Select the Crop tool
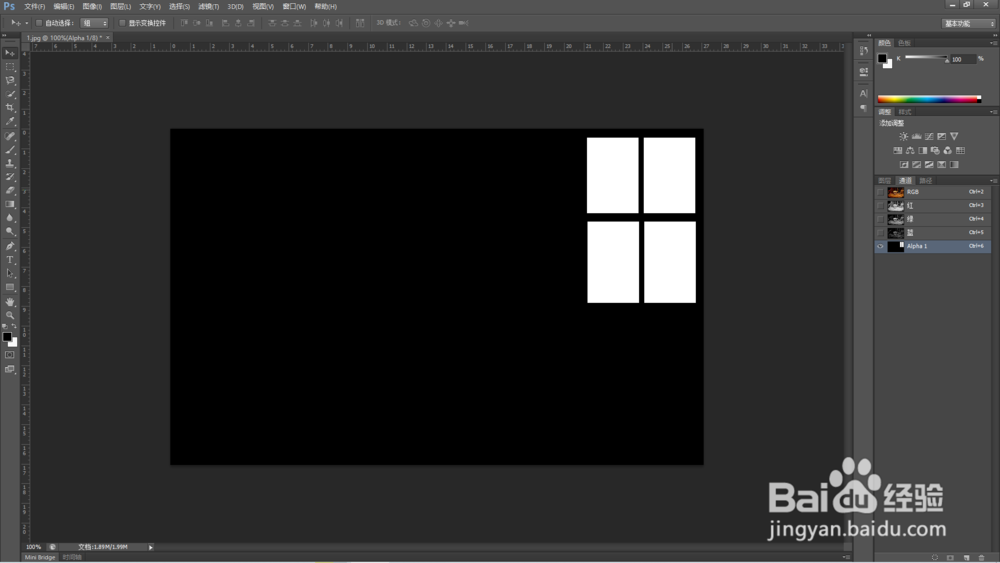1000x563 pixels. (10, 108)
